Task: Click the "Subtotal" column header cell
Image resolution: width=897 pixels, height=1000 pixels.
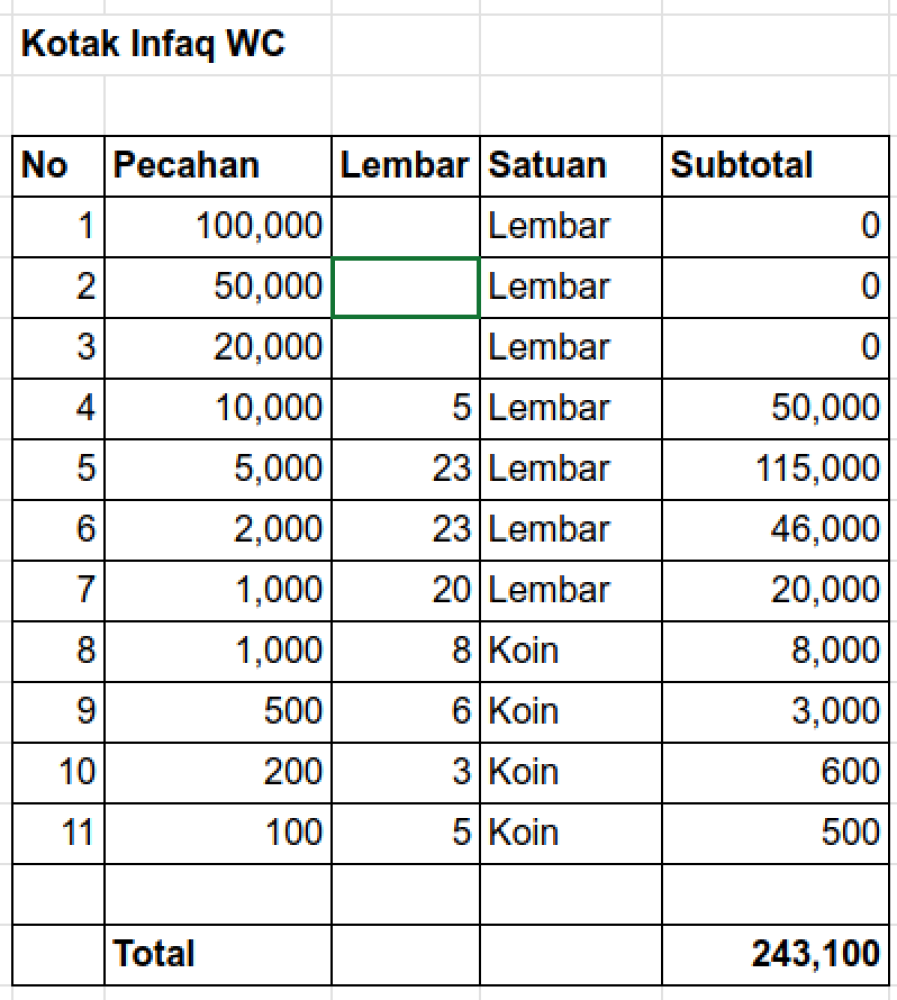Action: [x=774, y=166]
